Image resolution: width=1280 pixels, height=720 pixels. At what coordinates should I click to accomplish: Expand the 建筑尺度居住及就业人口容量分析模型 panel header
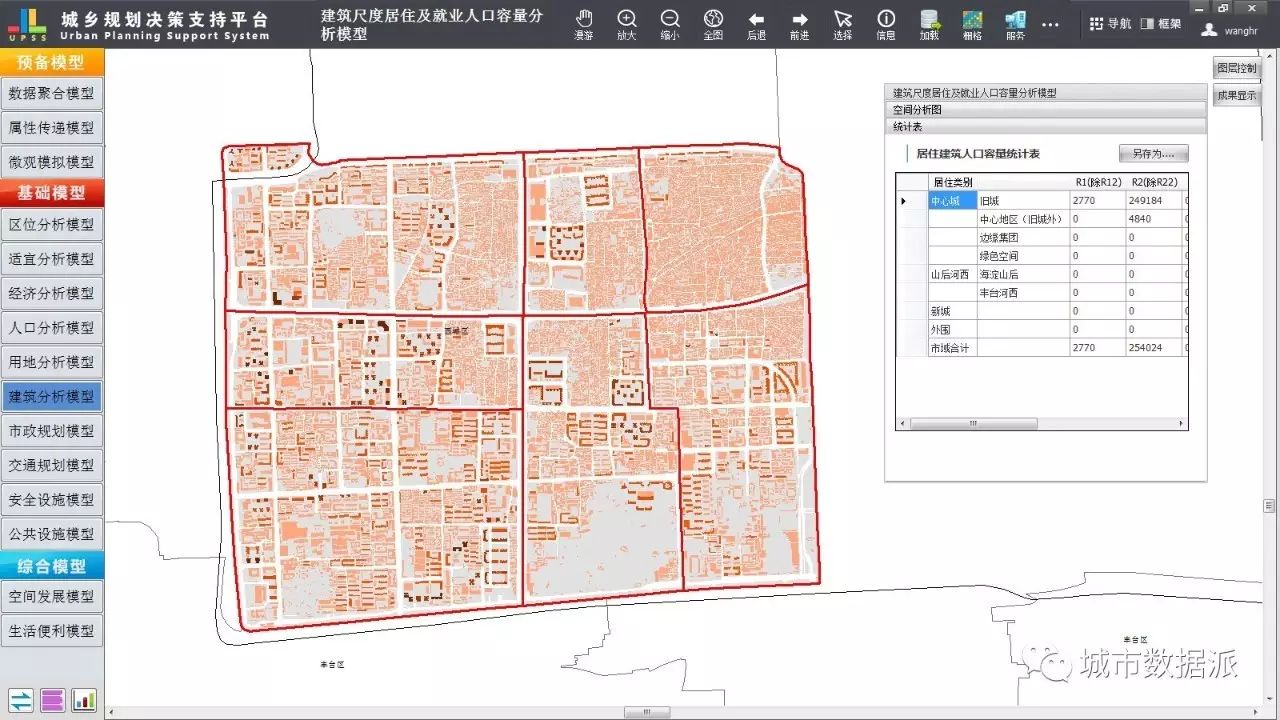1046,93
